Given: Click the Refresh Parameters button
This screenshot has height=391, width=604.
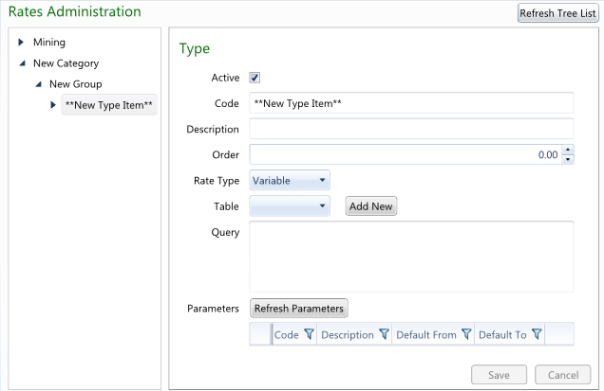Looking at the screenshot, I should pyautogui.click(x=299, y=308).
